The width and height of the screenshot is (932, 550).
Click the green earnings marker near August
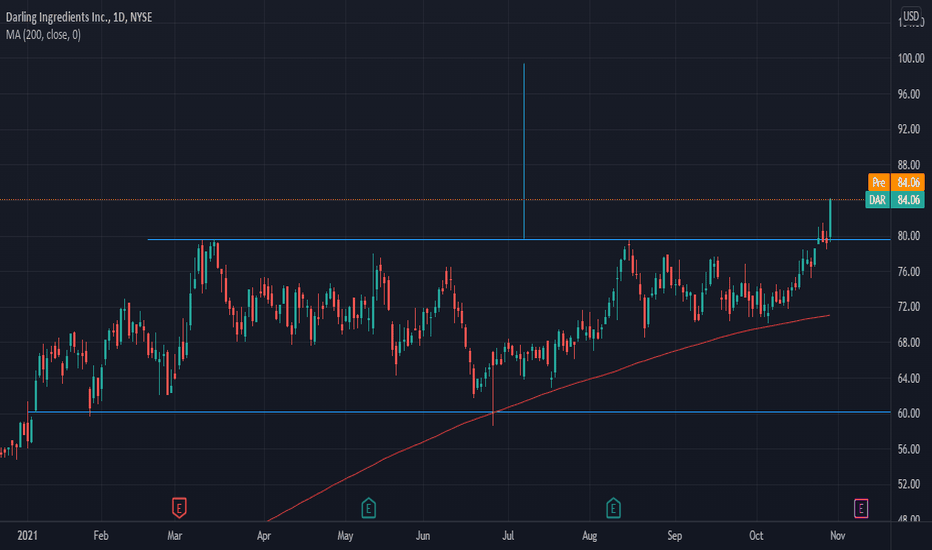point(613,507)
